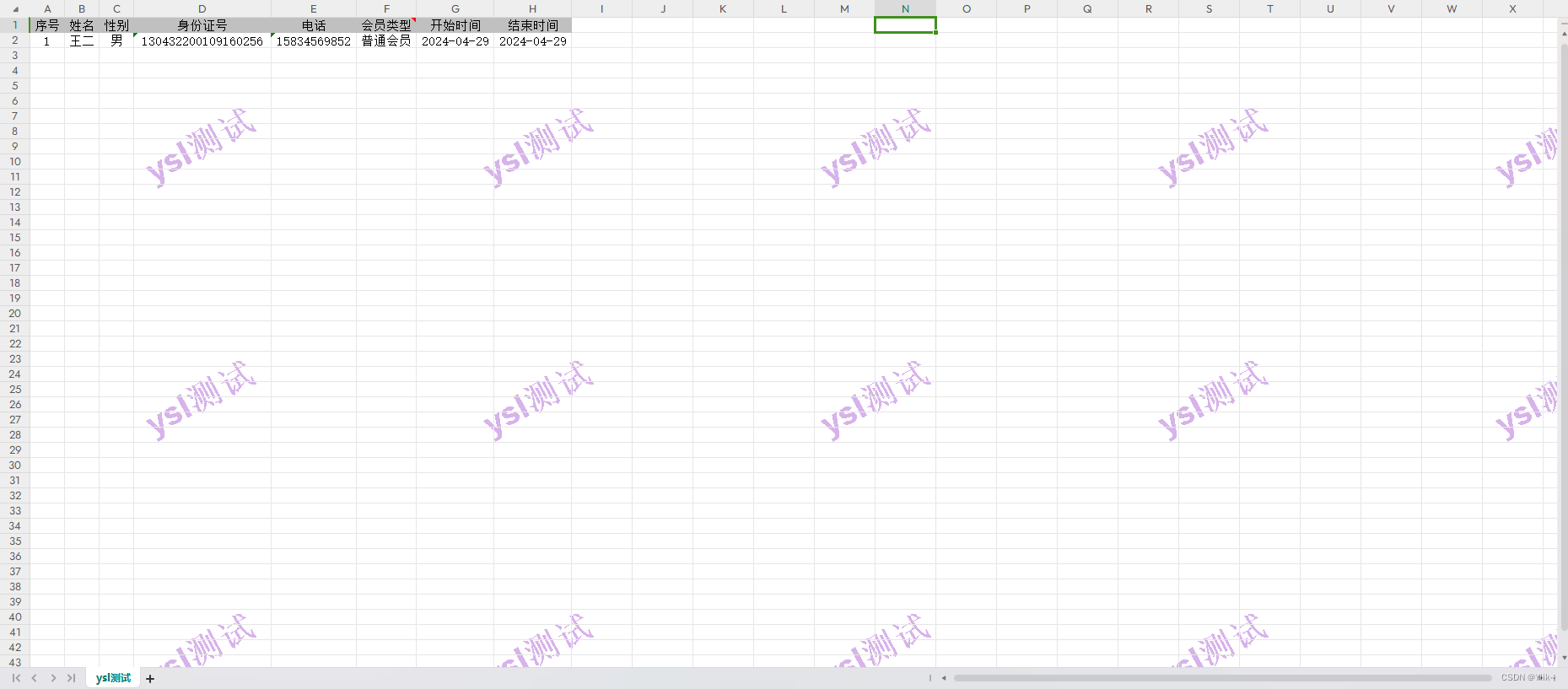Image resolution: width=1568 pixels, height=689 pixels.
Task: Go to the previous sheet arrow
Action: pos(35,678)
